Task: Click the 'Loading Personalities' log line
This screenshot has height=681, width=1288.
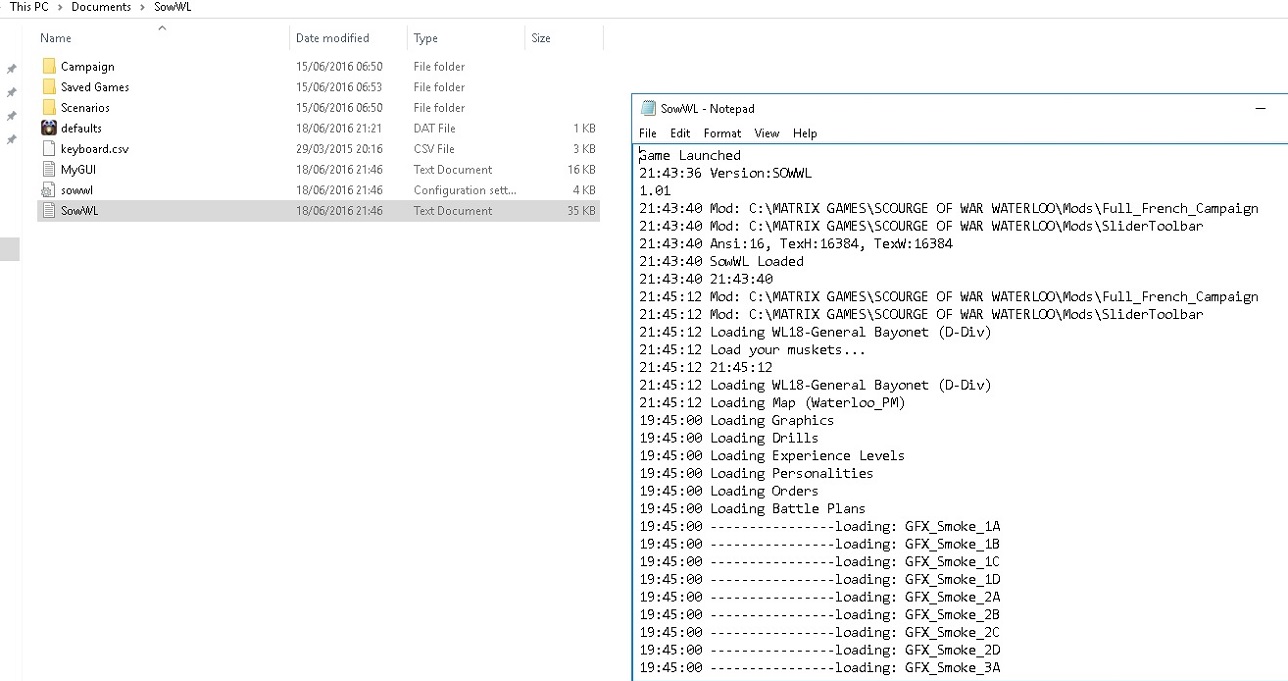Action: (x=756, y=473)
